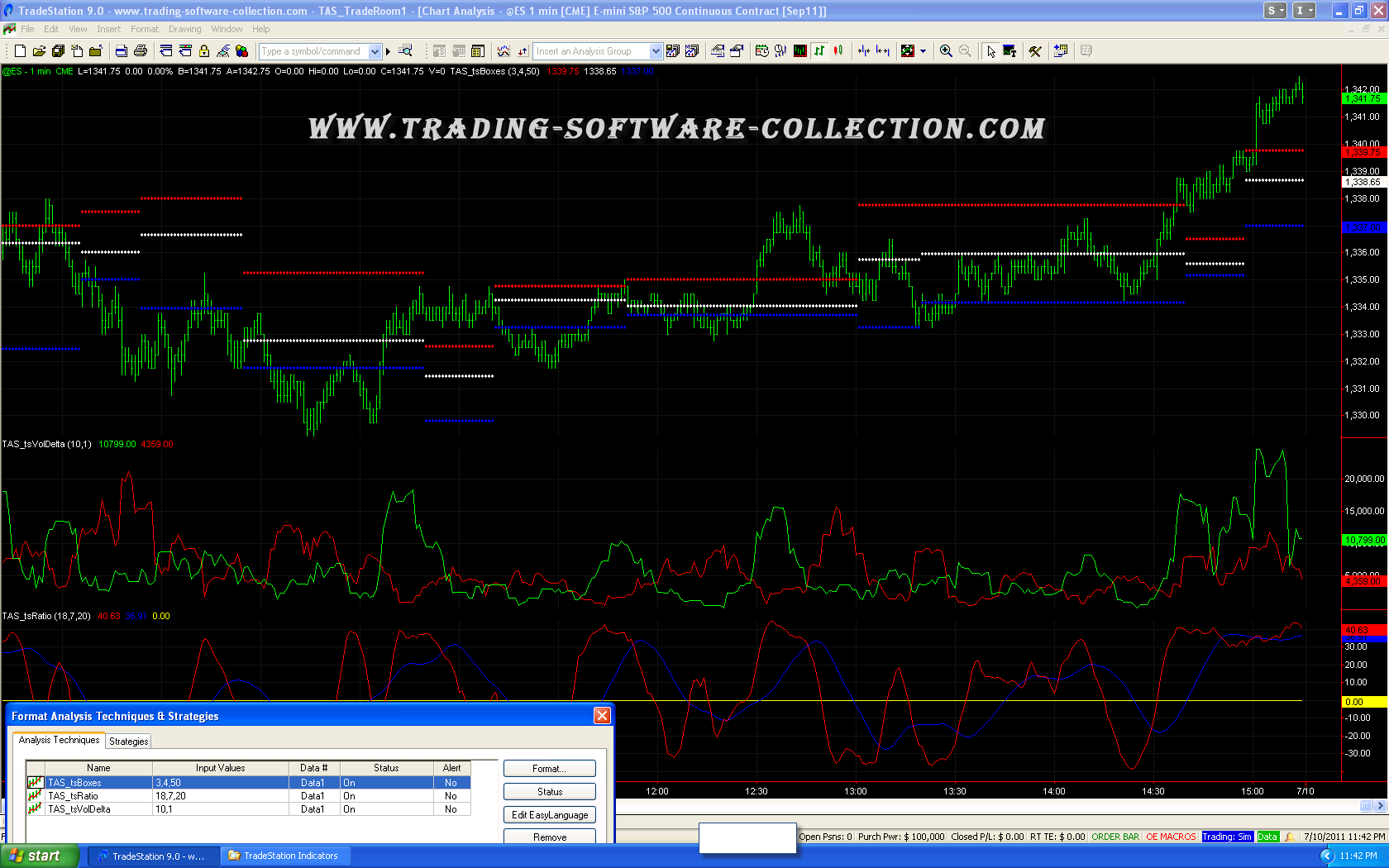Image resolution: width=1389 pixels, height=868 pixels.
Task: Toggle the ORDER BAR in status bar
Action: [1115, 837]
